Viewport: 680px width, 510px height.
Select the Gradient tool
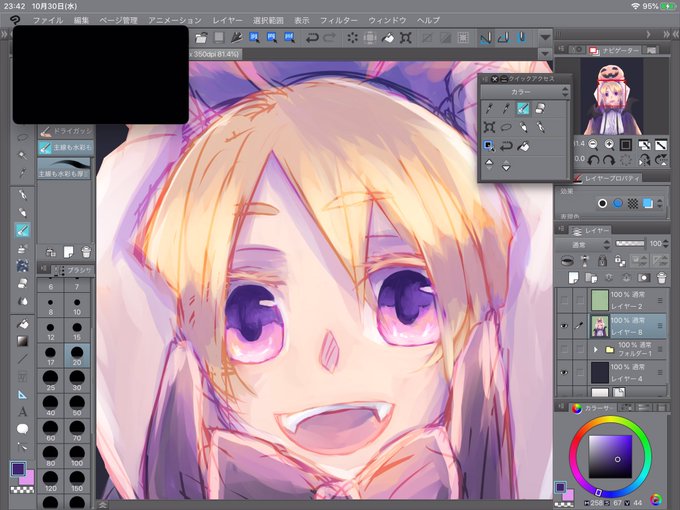pyautogui.click(x=23, y=341)
